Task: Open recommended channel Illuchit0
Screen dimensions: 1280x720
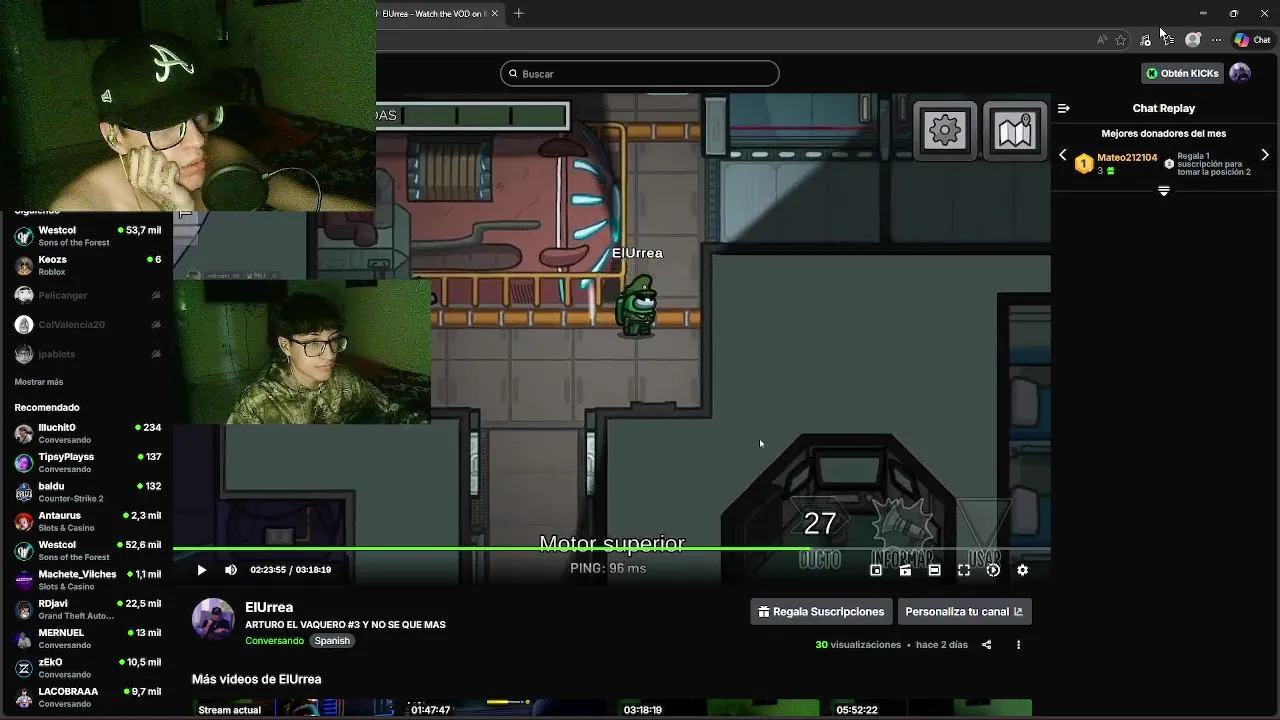Action: (87, 433)
